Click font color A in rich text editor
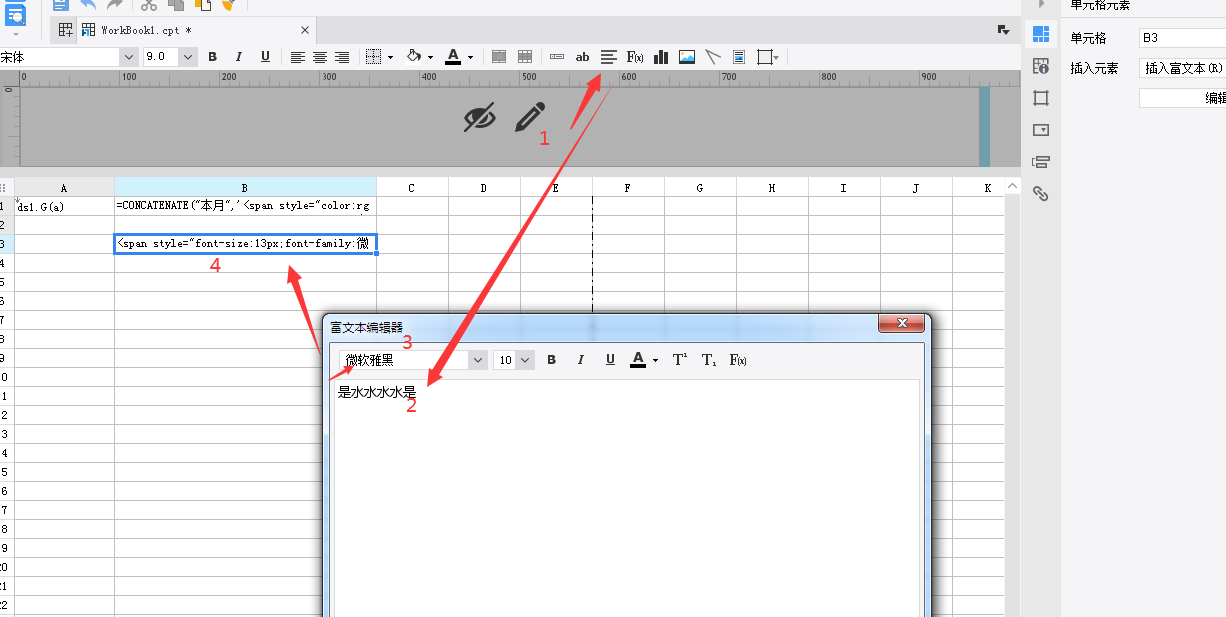Viewport: 1226px width, 617px height. point(638,360)
